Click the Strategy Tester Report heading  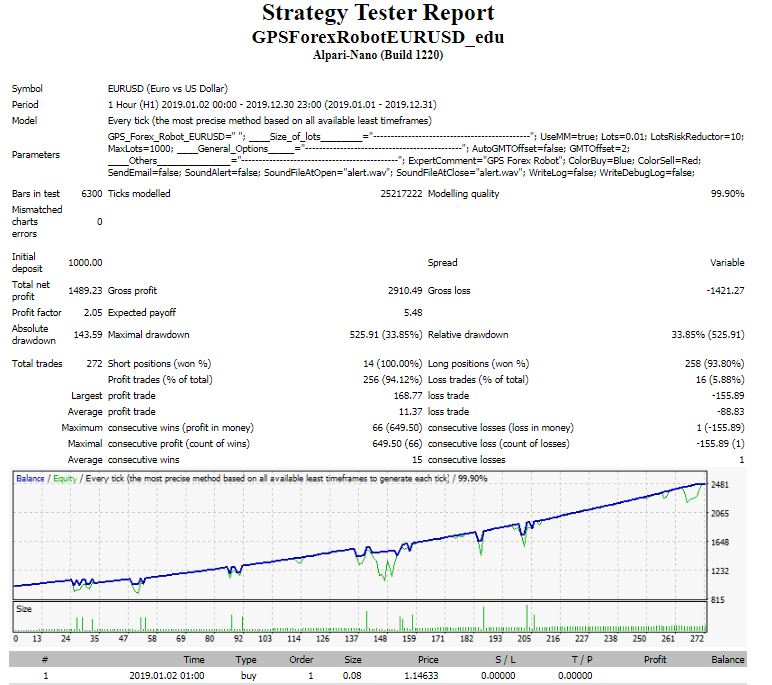[x=378, y=13]
